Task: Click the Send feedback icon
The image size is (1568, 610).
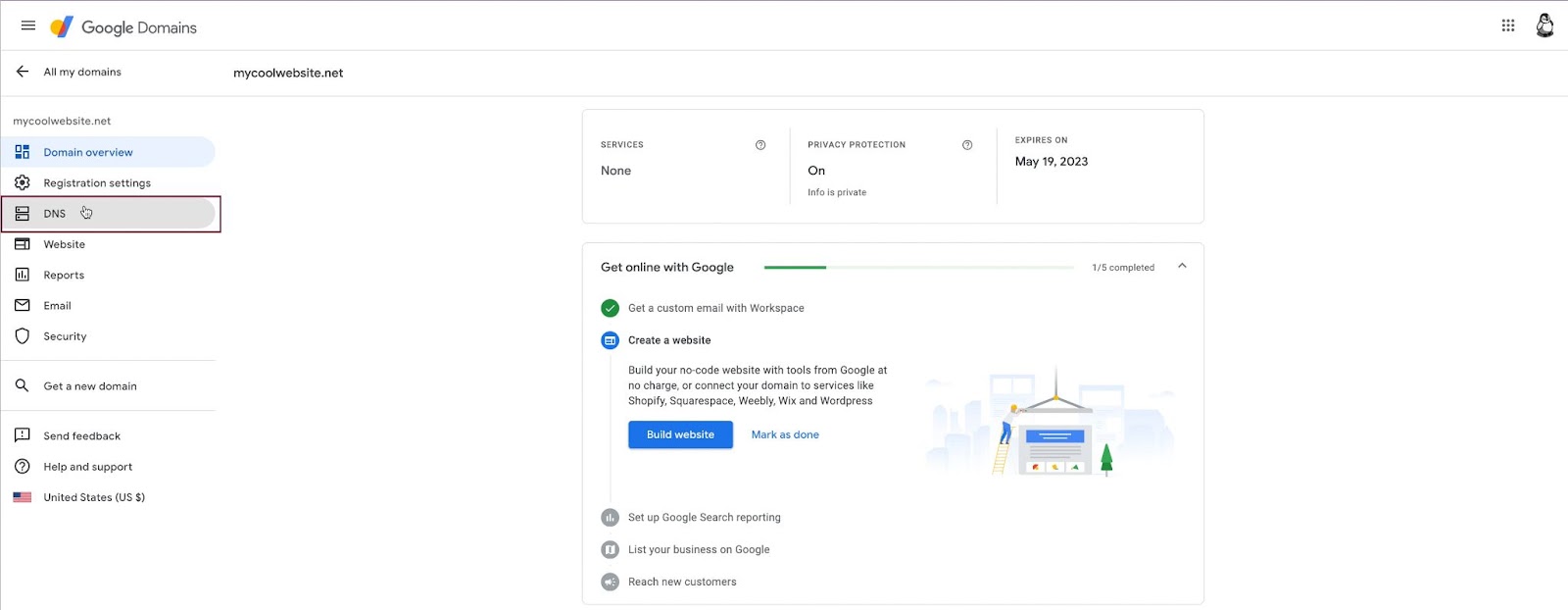Action: 23,435
